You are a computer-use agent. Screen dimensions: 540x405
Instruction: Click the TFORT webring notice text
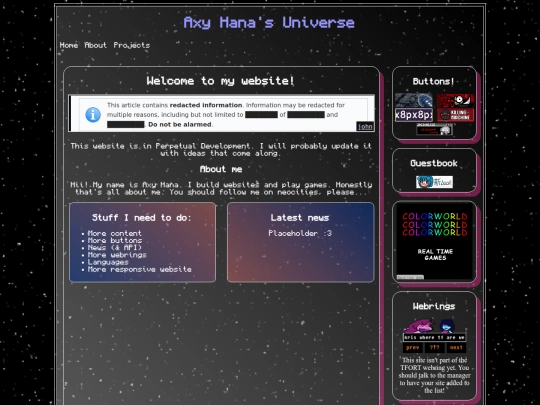tap(435, 375)
